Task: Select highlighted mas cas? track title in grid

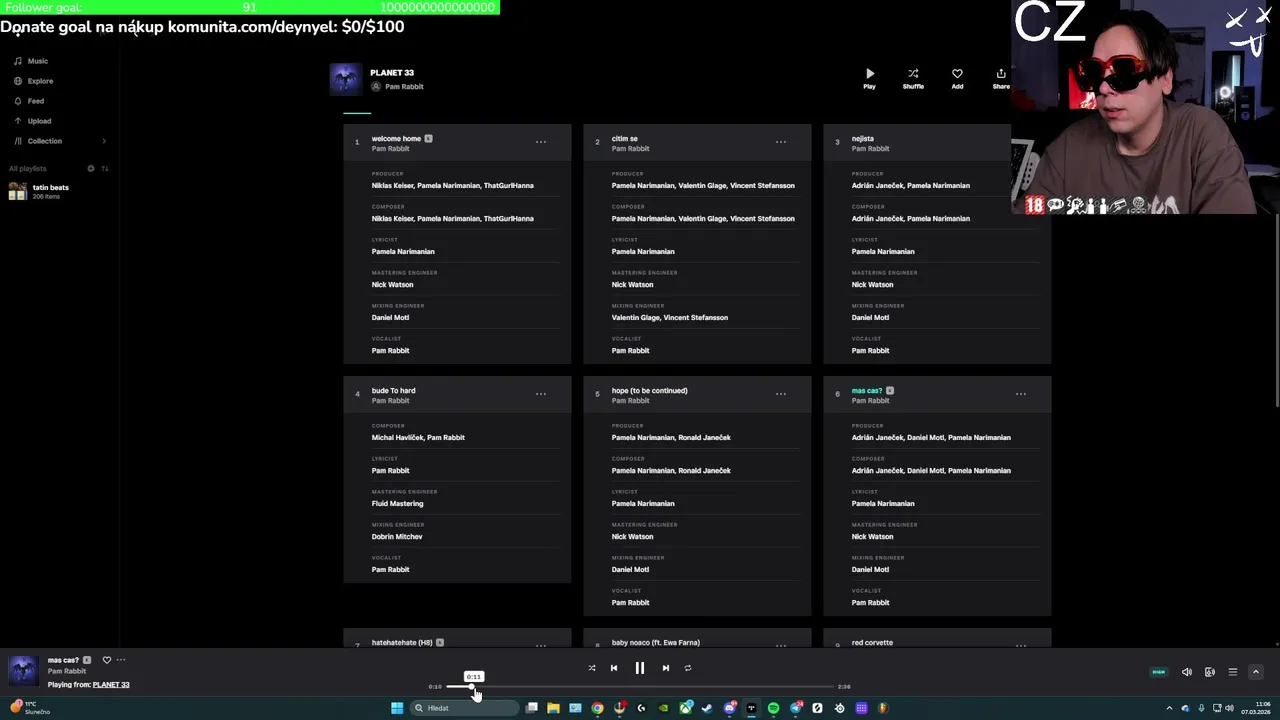Action: [867, 391]
